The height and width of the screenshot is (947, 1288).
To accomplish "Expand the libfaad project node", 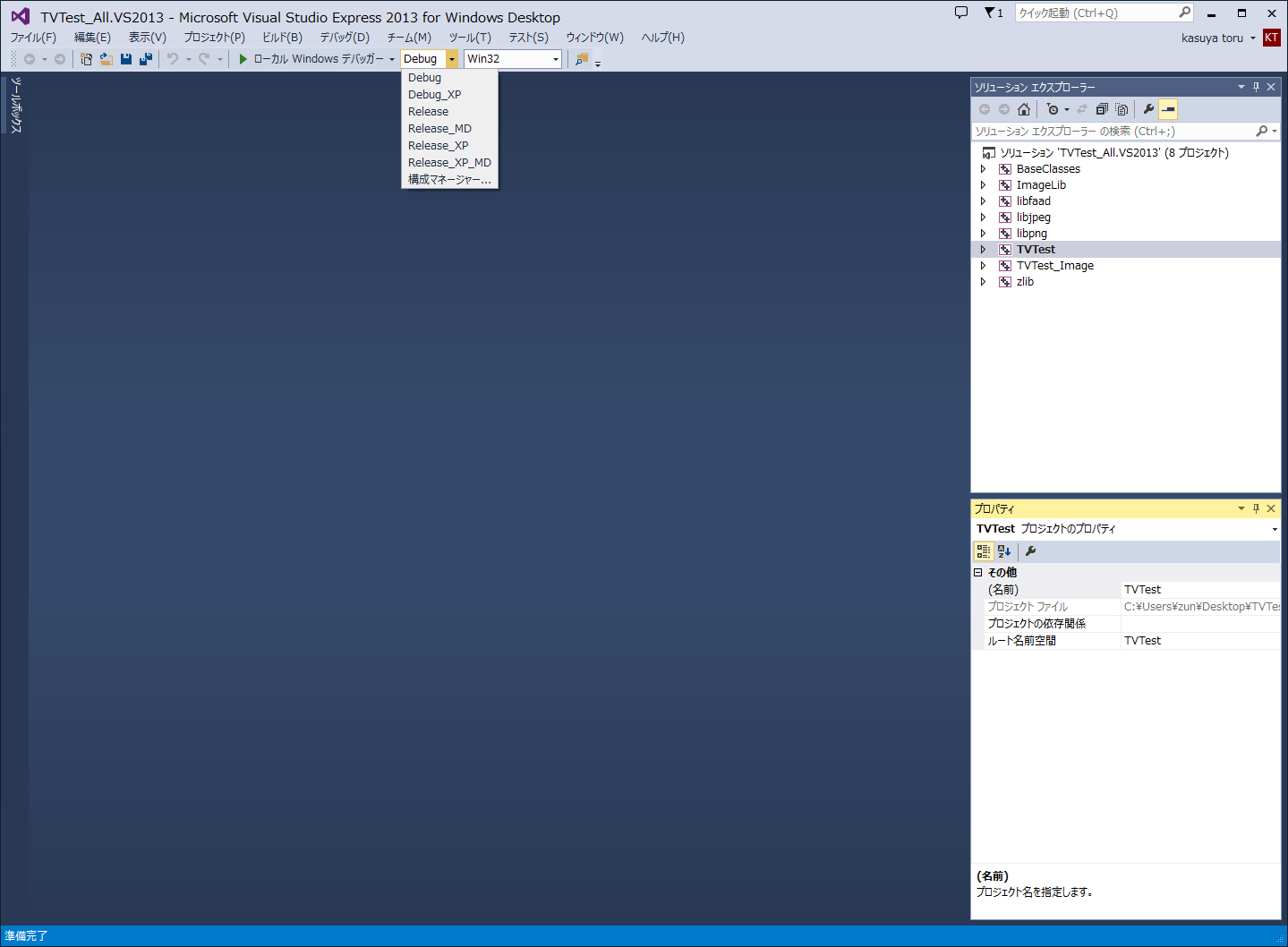I will [x=983, y=201].
